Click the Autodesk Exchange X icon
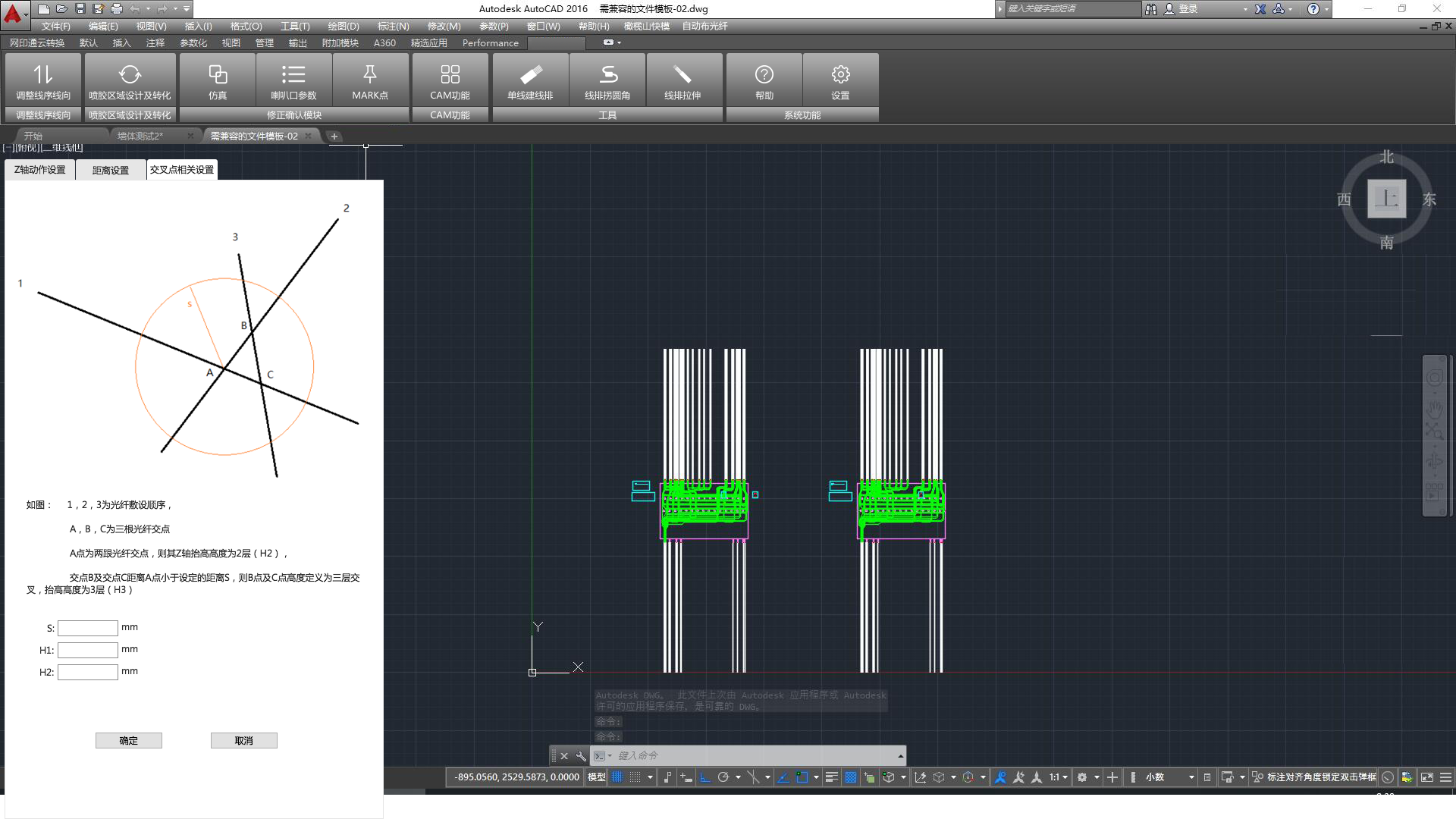1456x819 pixels. coord(1260,9)
